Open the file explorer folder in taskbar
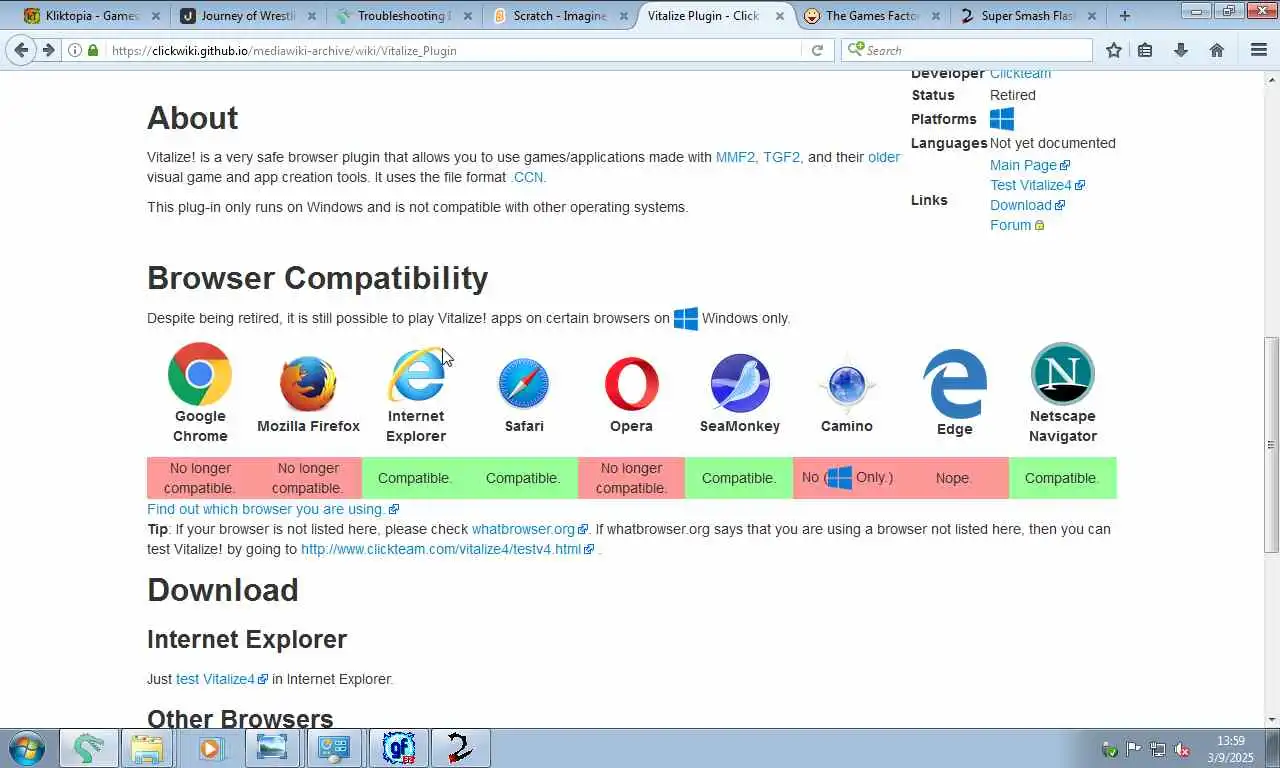Image resolution: width=1280 pixels, height=768 pixels. click(147, 748)
